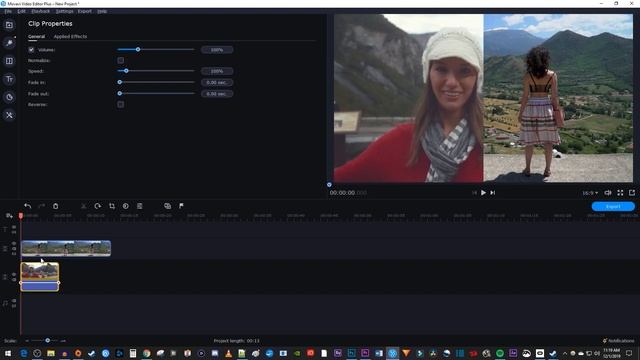Open the File menu
The height and width of the screenshot is (360, 640).
tap(8, 11)
